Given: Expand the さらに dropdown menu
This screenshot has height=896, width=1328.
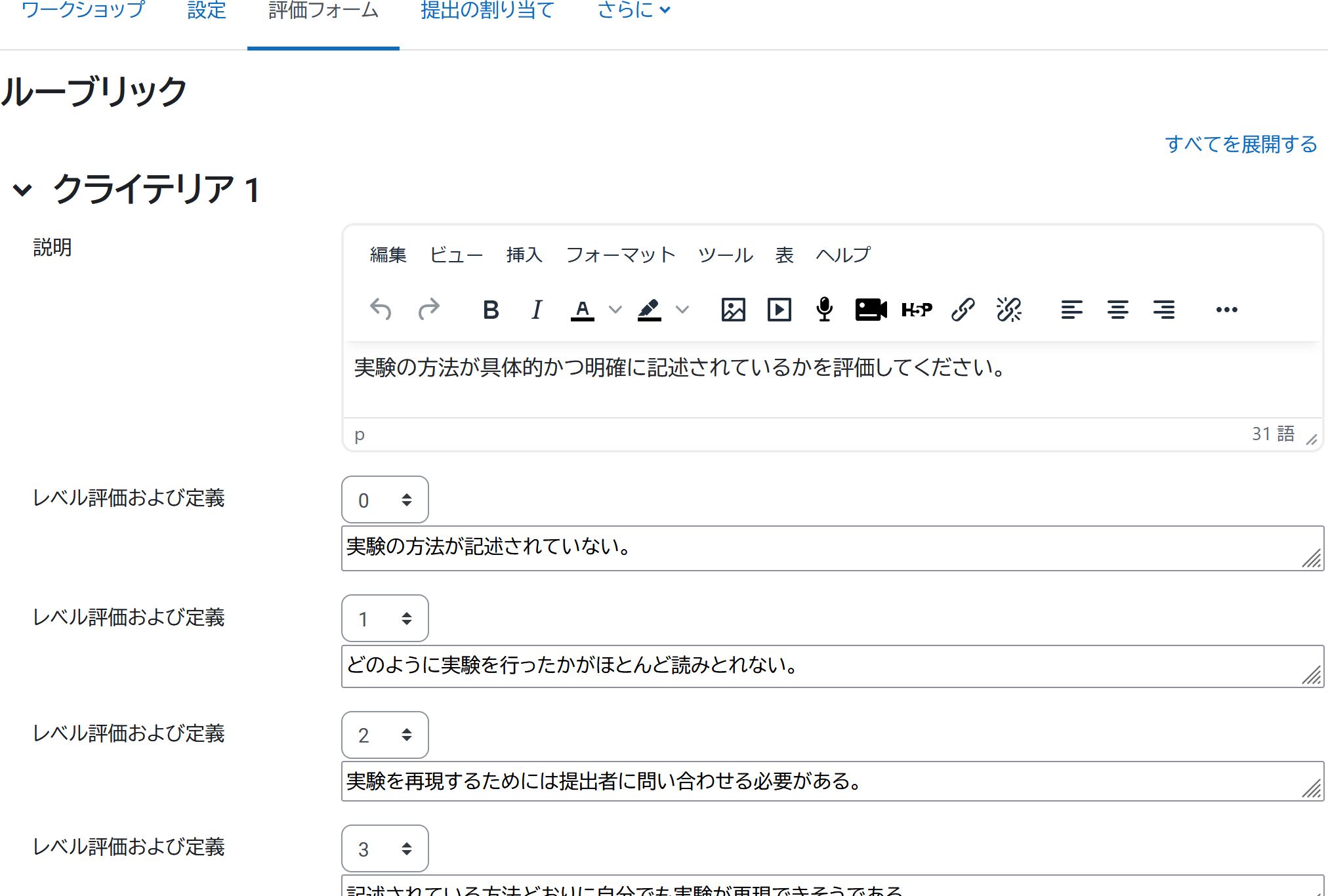Looking at the screenshot, I should [634, 10].
